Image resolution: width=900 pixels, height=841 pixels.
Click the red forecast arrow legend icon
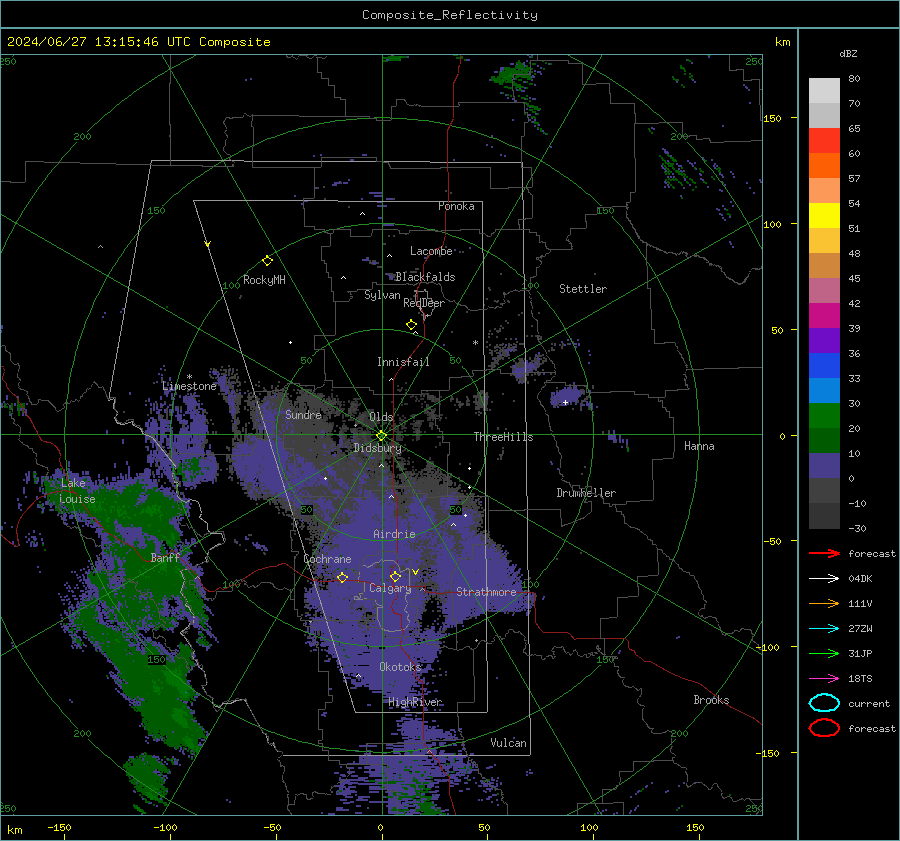(x=824, y=553)
